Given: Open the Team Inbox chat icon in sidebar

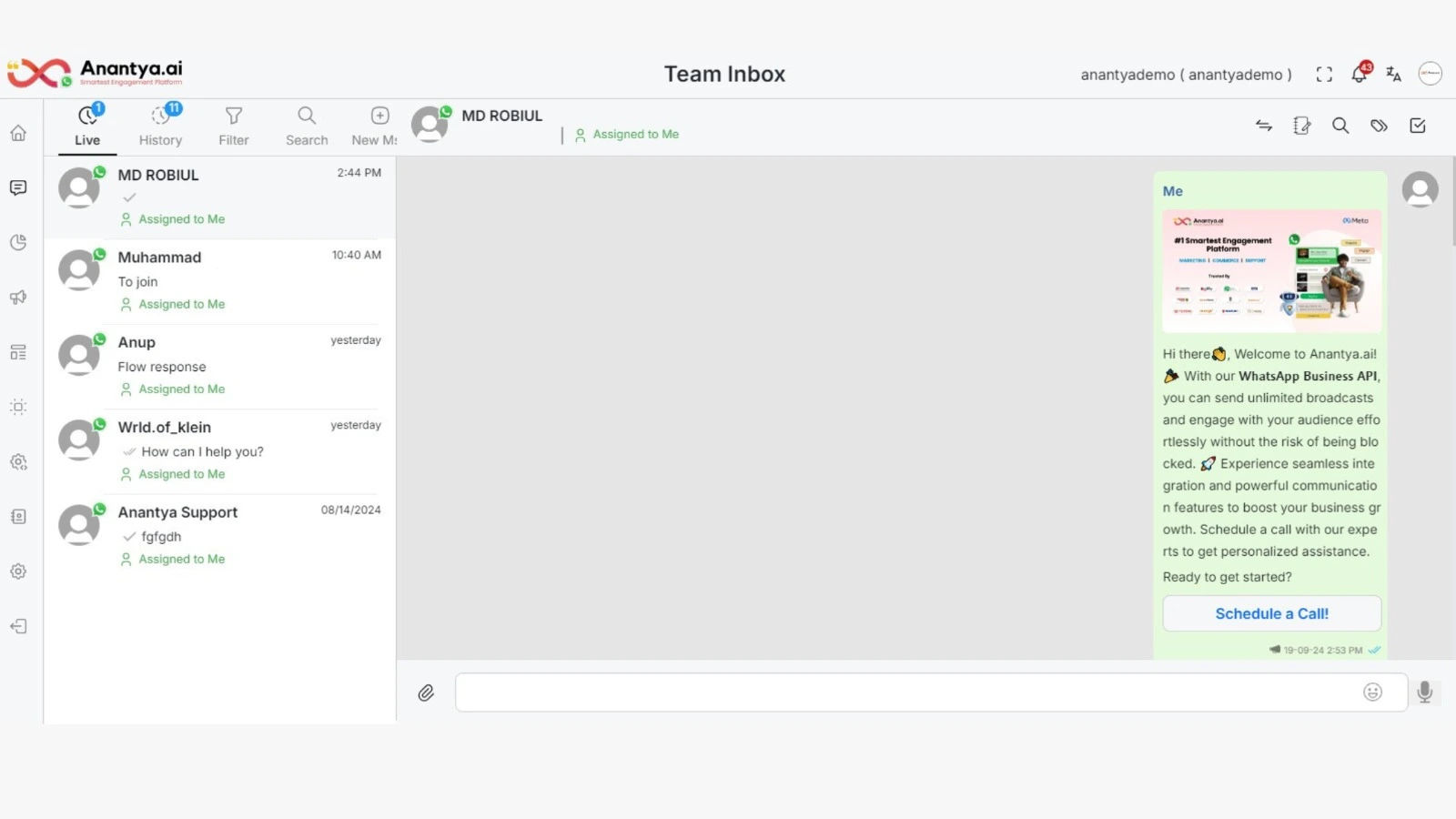Looking at the screenshot, I should [x=18, y=187].
